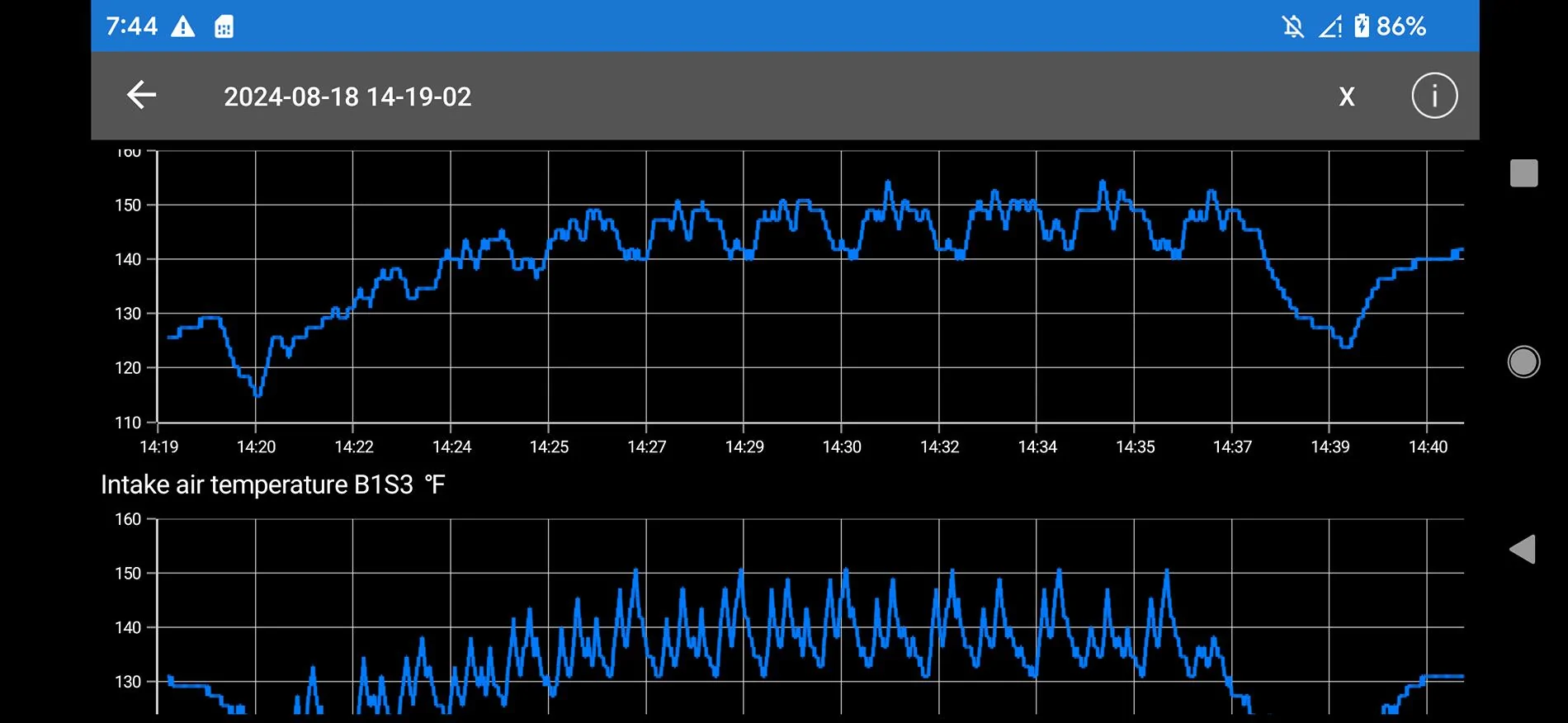Tap the 14:40 time axis label
Image resolution: width=1568 pixels, height=723 pixels.
(x=1428, y=447)
